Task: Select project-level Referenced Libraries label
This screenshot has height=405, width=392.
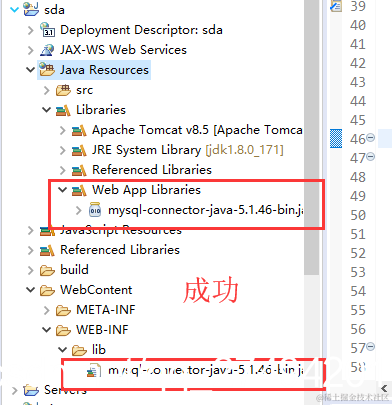Action: [x=120, y=250]
